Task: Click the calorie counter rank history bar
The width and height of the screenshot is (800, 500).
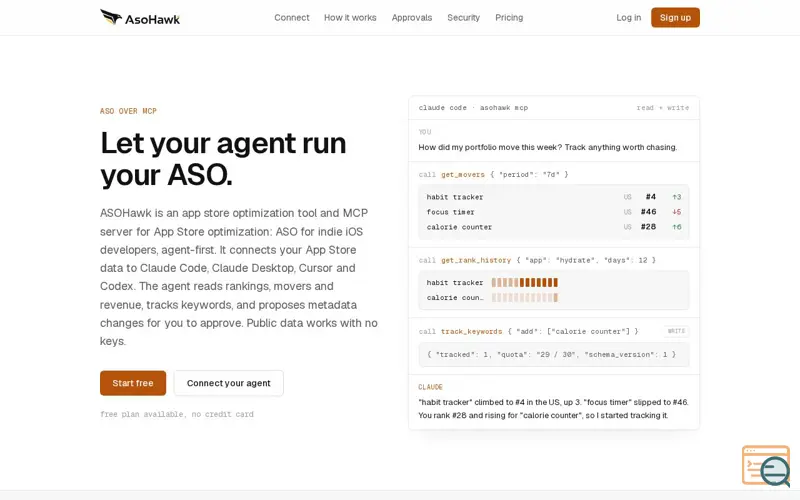Action: [524, 297]
